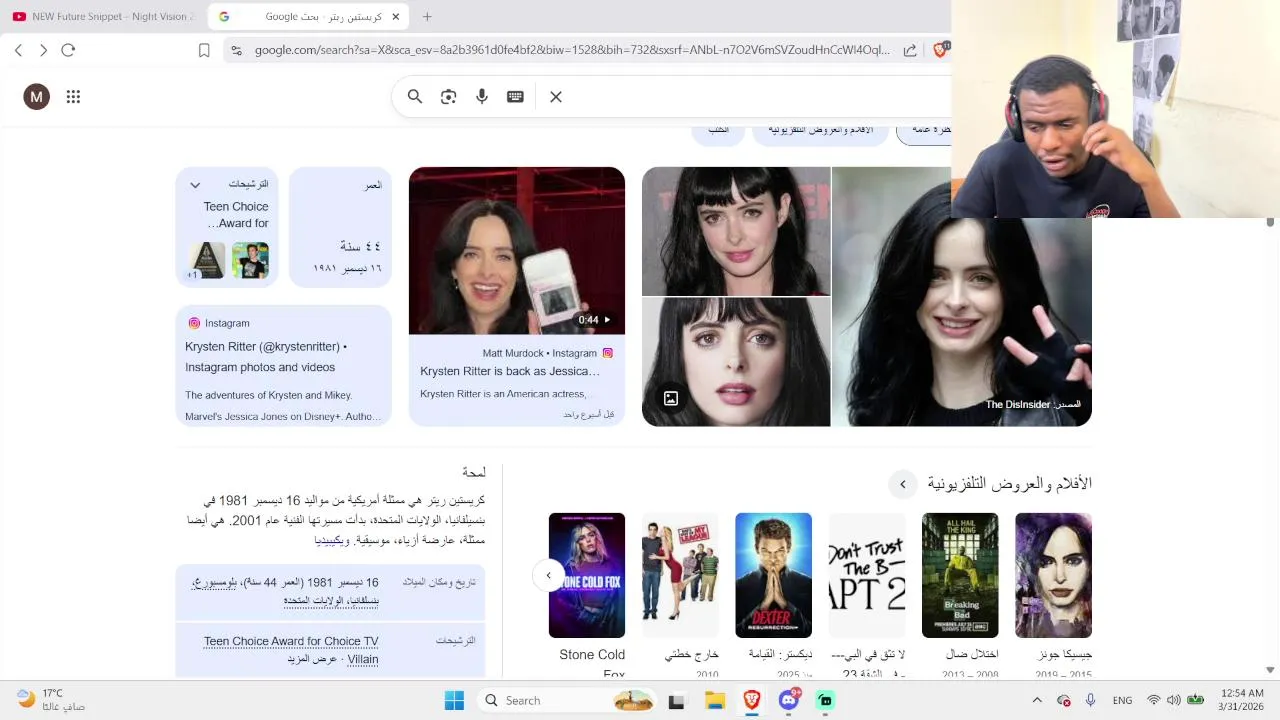This screenshot has width=1280, height=720.
Task: Click عرض المزيد to show more
Action: (312, 659)
